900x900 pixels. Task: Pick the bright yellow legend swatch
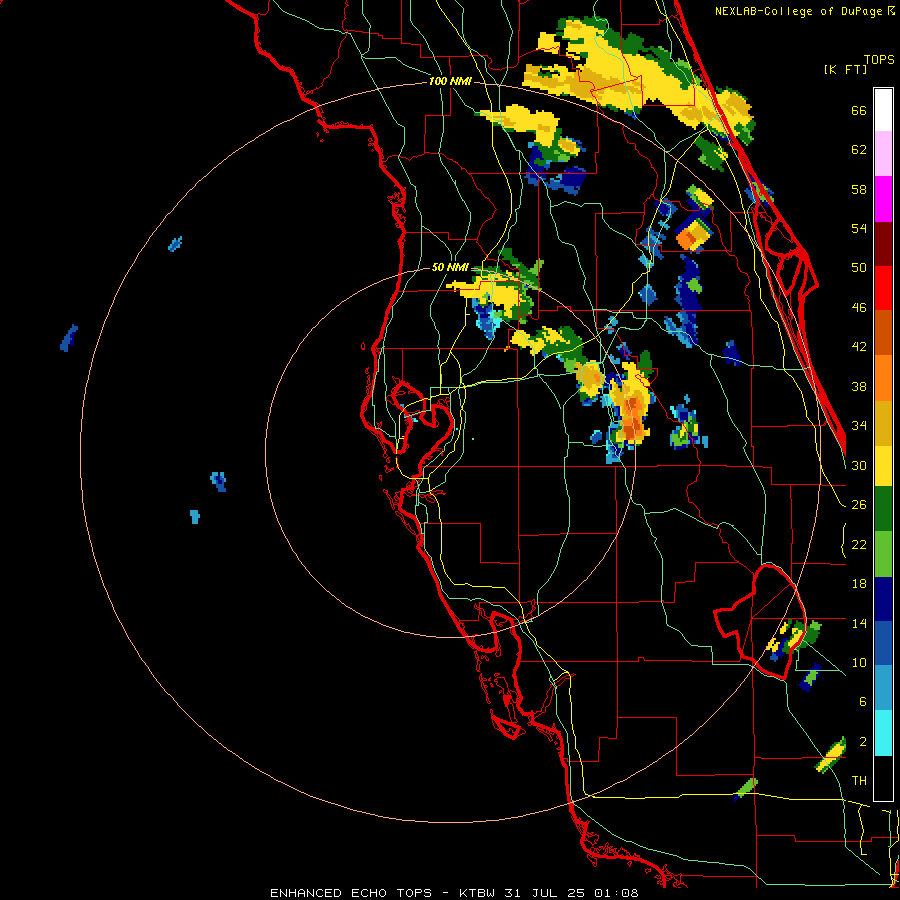click(883, 467)
